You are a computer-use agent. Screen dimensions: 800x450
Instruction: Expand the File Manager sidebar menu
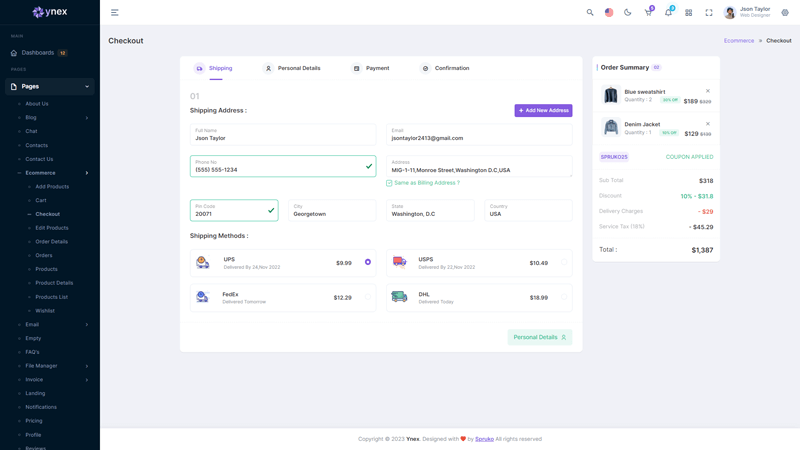[52, 366]
